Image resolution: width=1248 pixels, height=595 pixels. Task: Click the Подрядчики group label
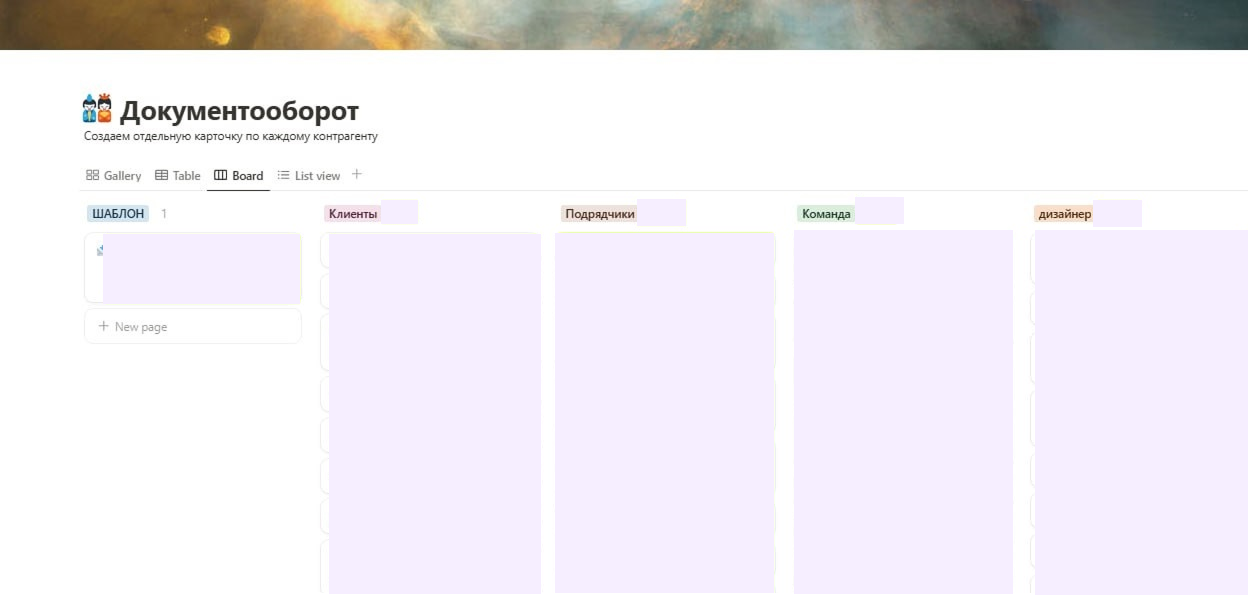click(600, 214)
